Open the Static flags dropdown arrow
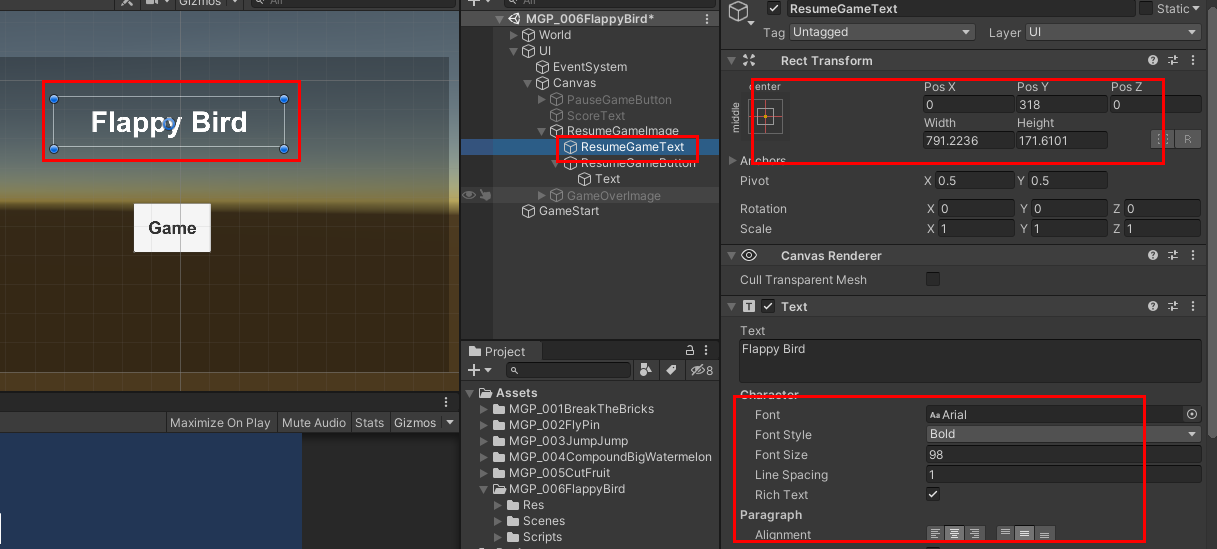The image size is (1217, 549). coord(1198,9)
